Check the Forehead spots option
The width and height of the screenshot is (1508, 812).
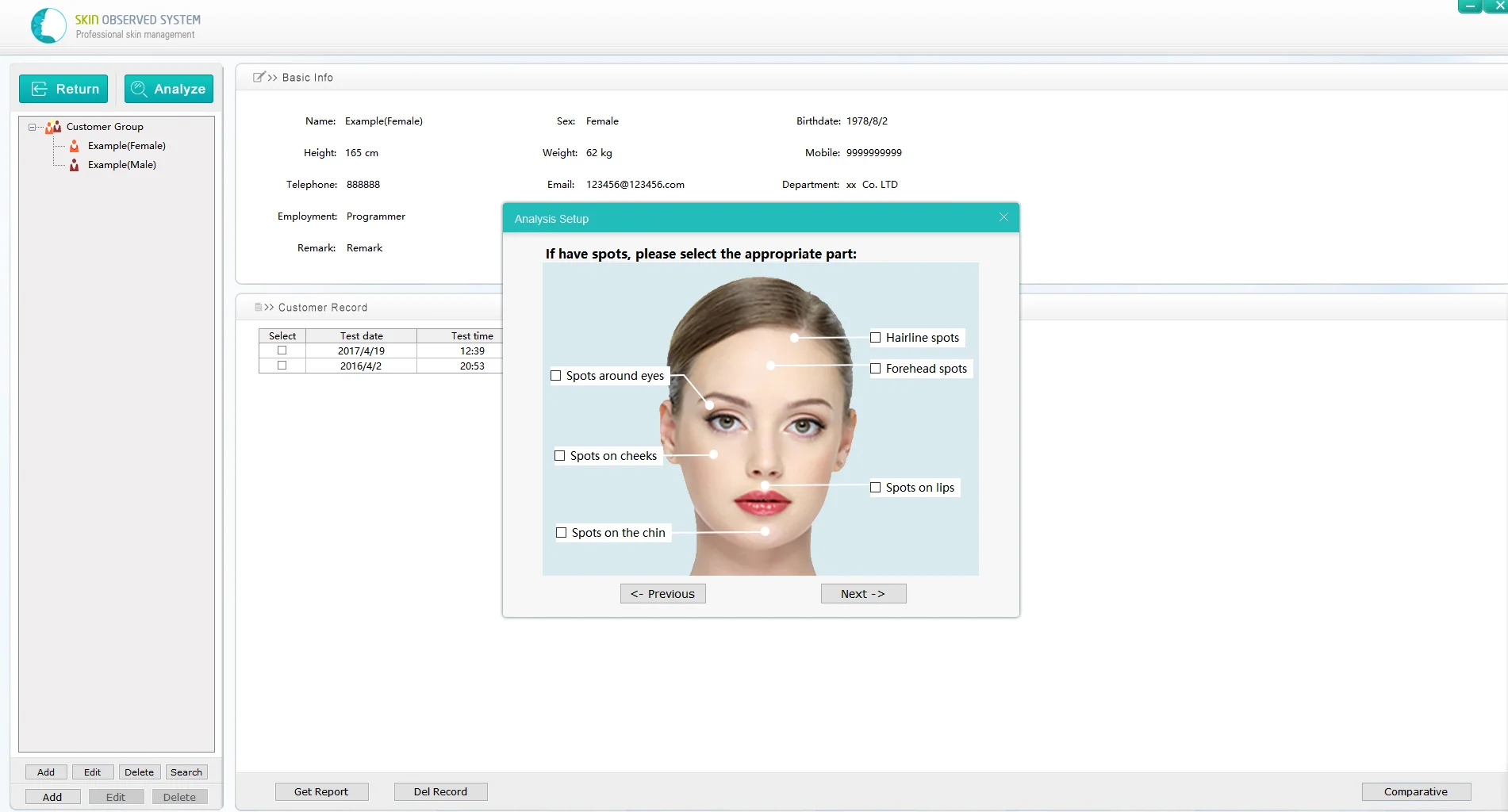tap(876, 369)
